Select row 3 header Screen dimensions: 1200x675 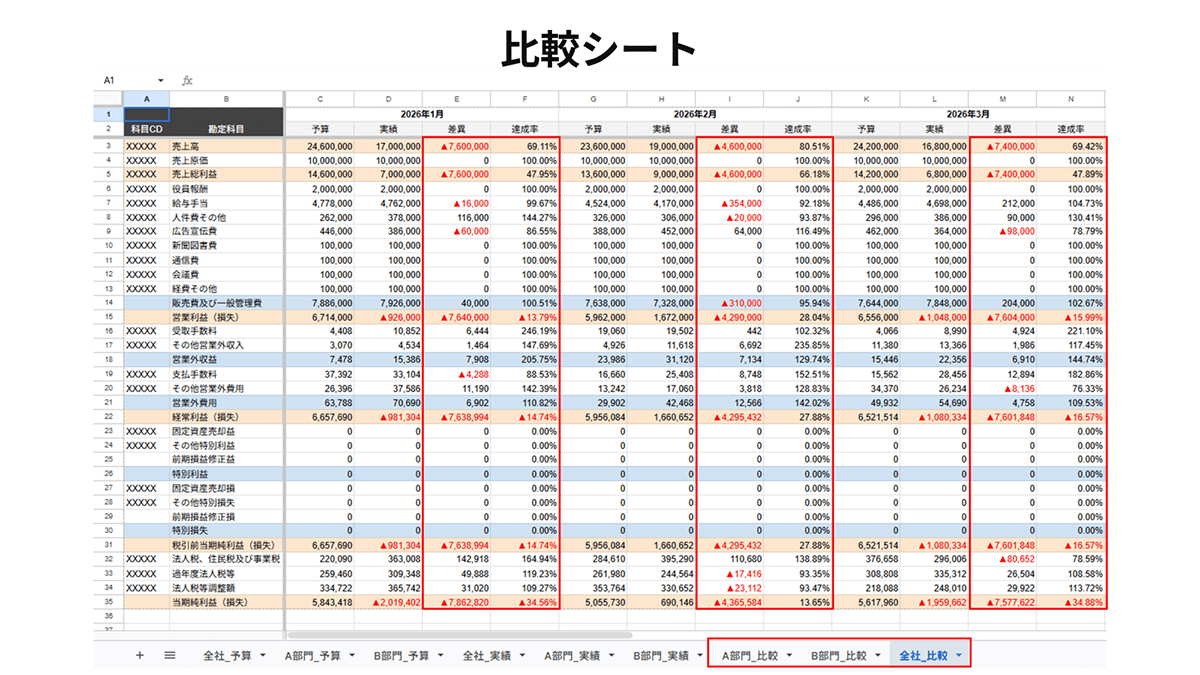[108, 146]
